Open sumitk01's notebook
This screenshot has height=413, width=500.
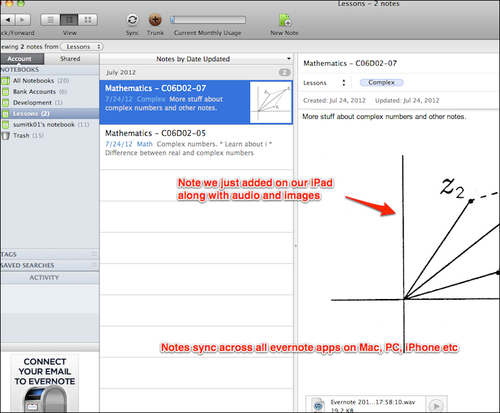pyautogui.click(x=50, y=125)
